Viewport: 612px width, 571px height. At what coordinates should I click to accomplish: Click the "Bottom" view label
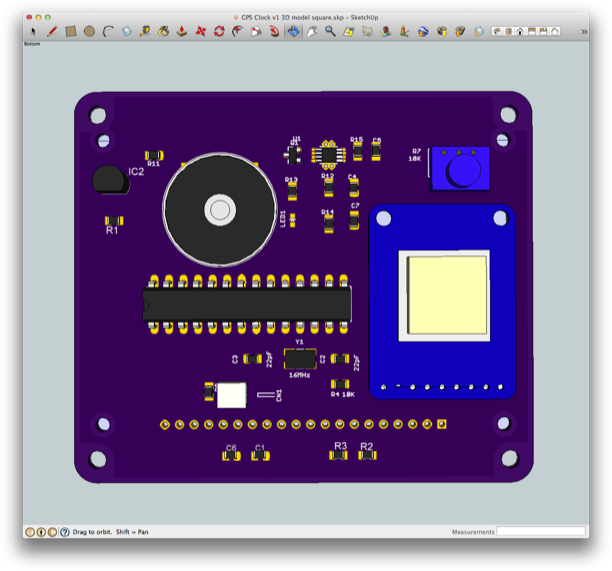point(32,44)
